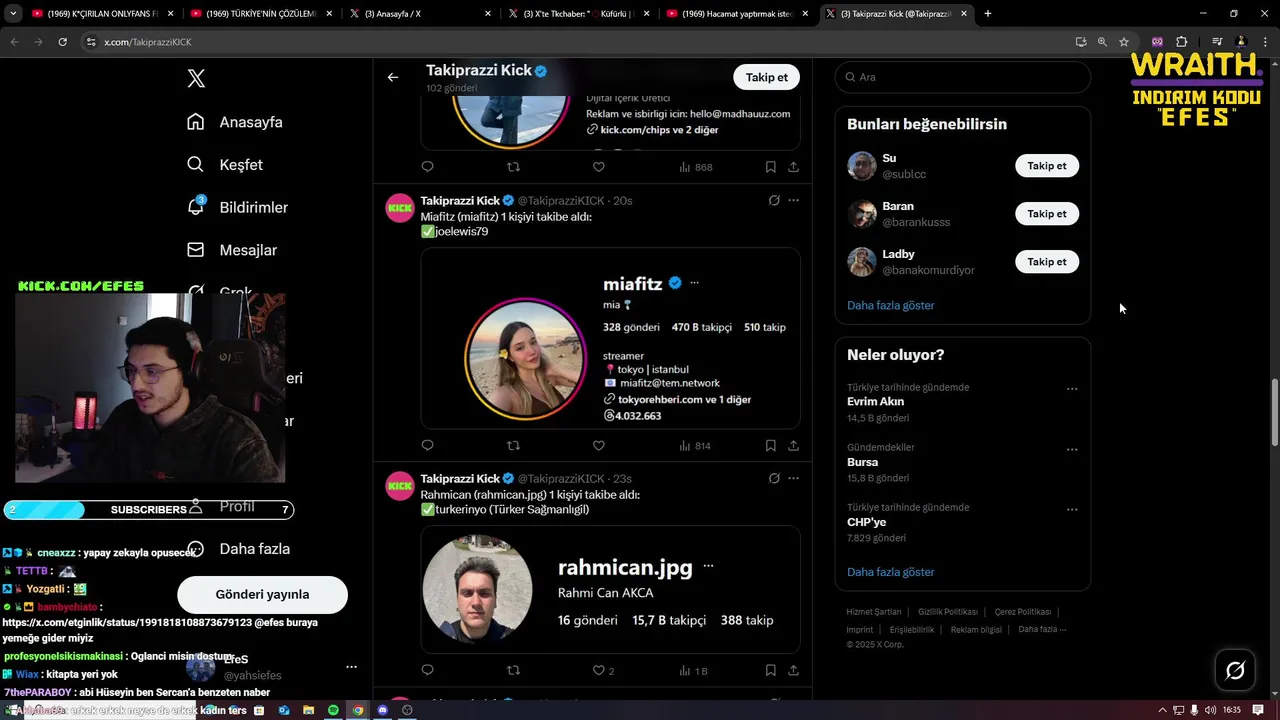The width and height of the screenshot is (1280, 720).
Task: Like the post with 868 views
Action: pos(599,167)
